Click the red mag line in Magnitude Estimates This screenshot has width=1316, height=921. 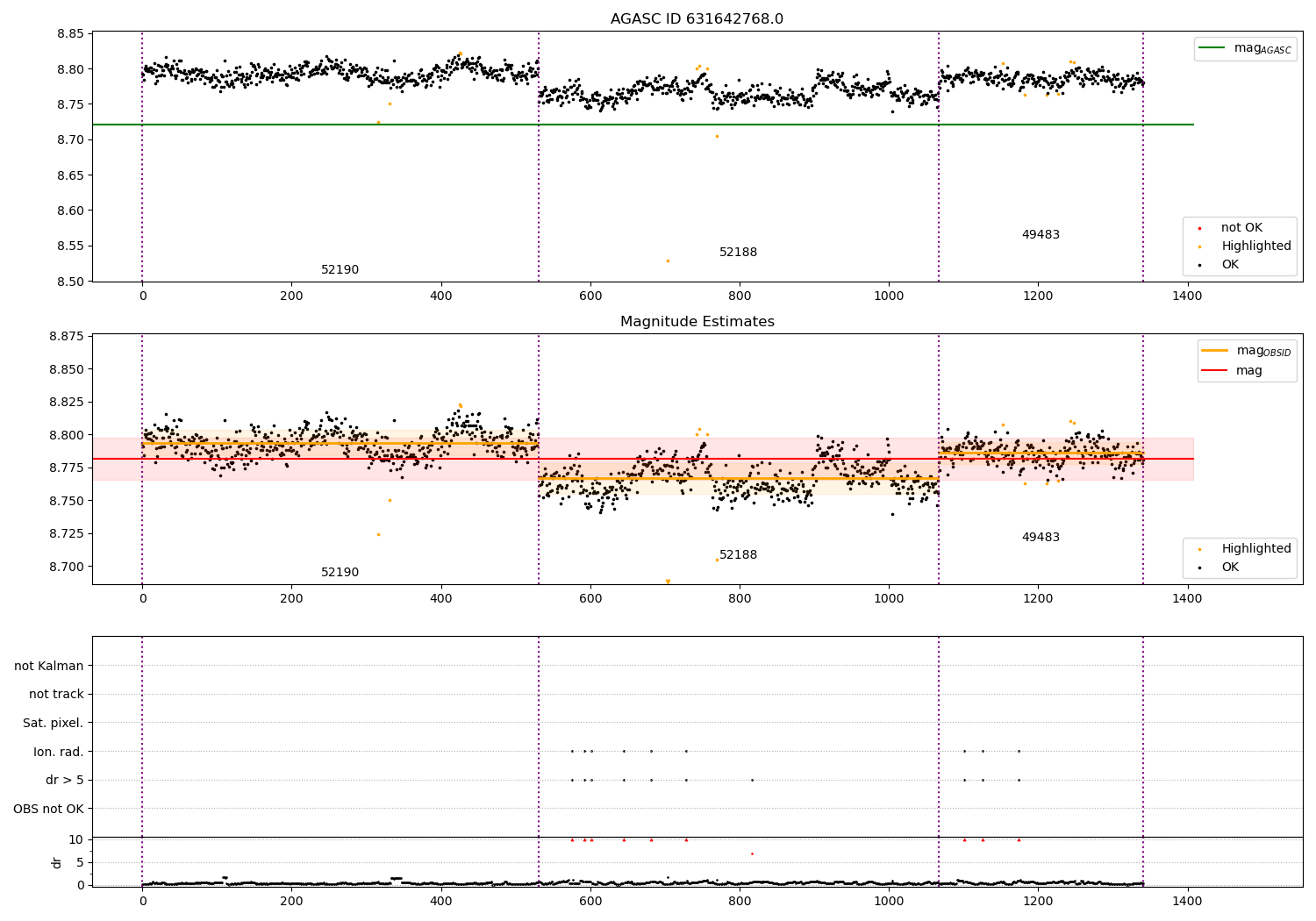tap(642, 459)
